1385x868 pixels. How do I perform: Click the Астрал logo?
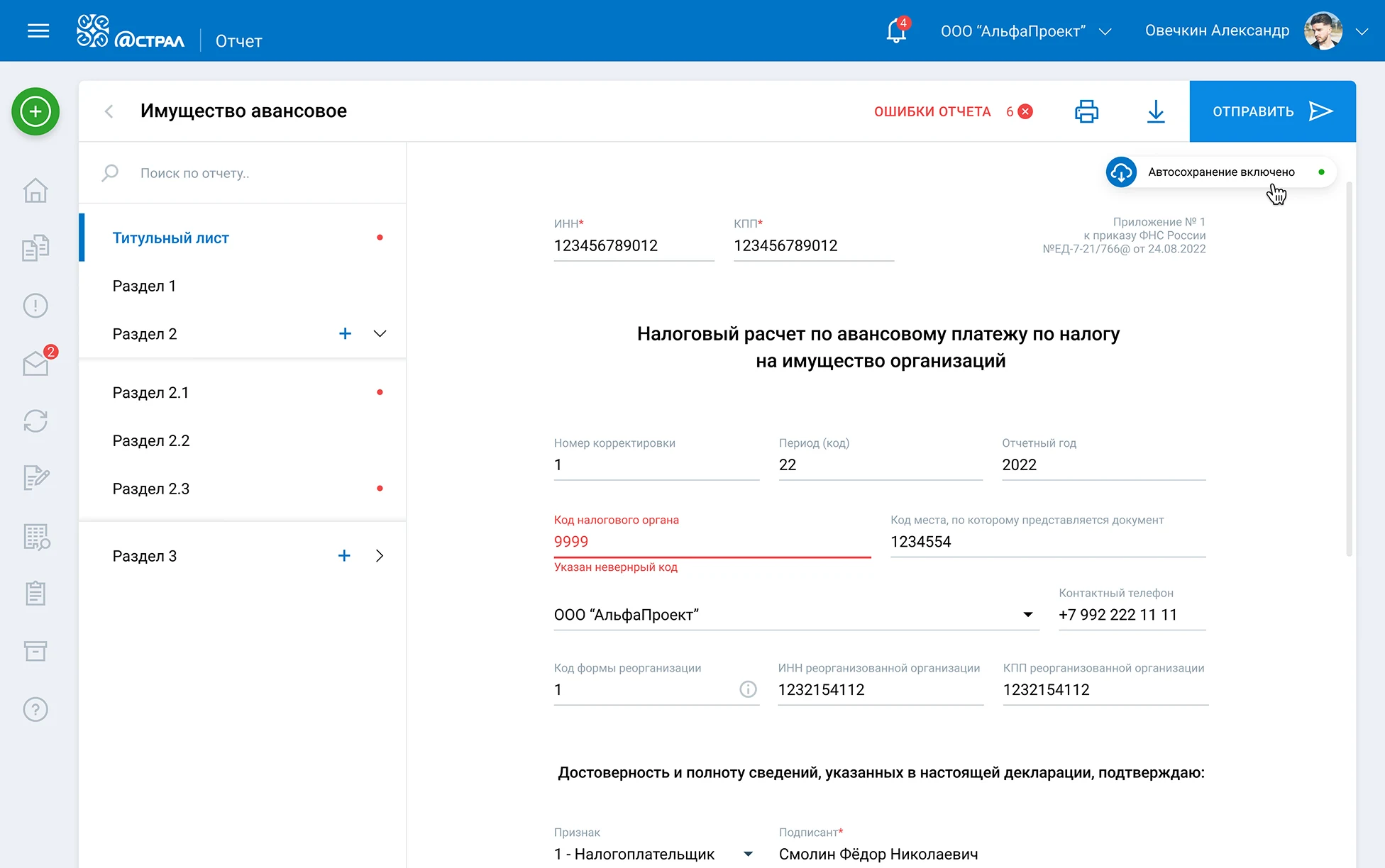131,31
